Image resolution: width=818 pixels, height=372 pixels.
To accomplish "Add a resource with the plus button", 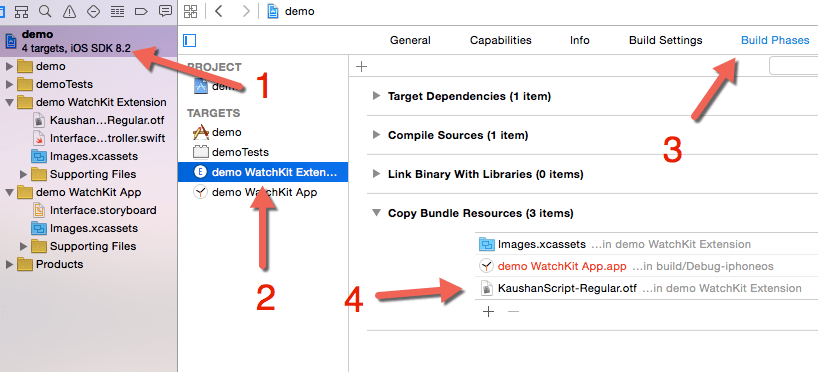I will (488, 311).
